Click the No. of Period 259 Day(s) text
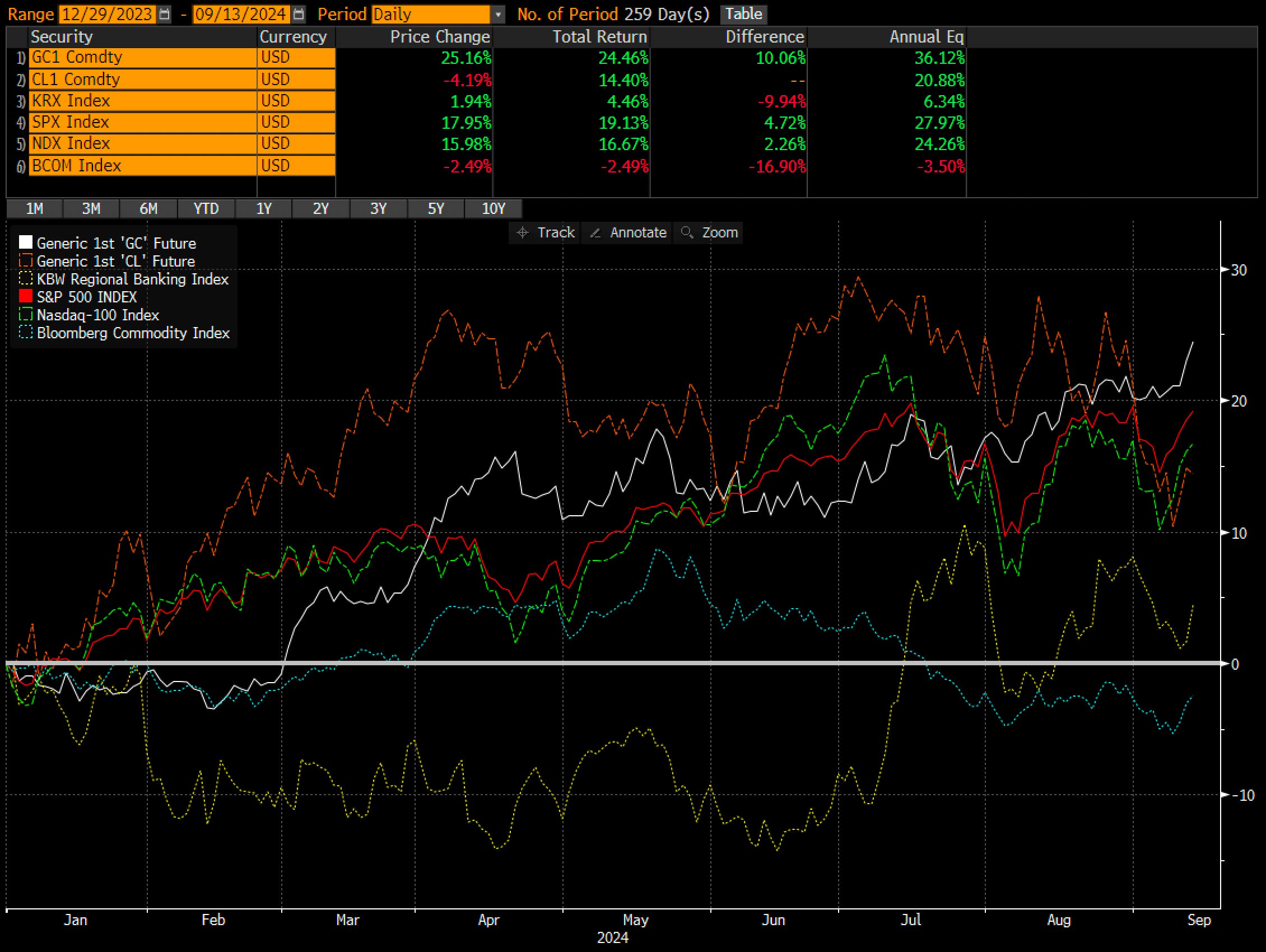 (613, 15)
